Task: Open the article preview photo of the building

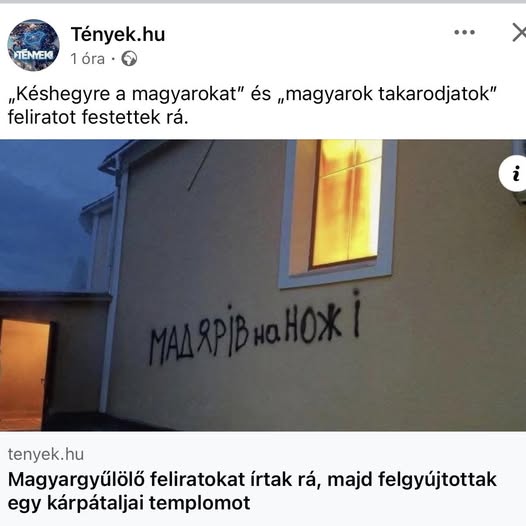Action: coord(263,285)
